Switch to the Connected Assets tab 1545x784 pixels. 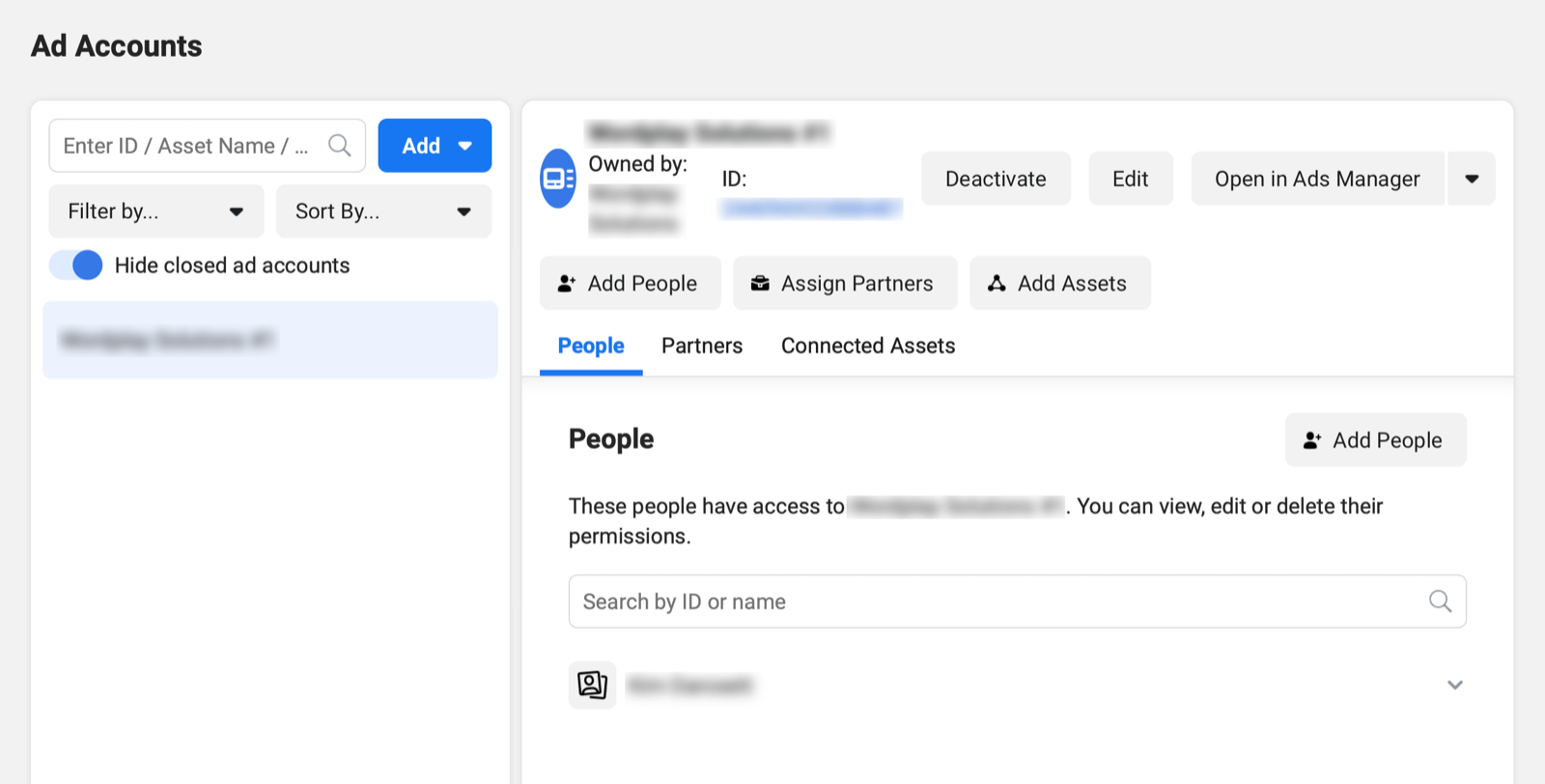(x=867, y=346)
